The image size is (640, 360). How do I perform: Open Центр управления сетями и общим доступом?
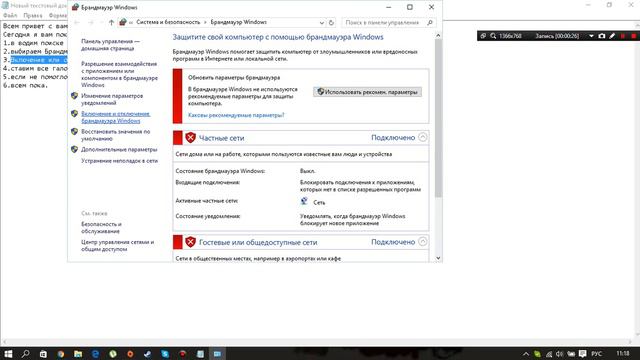click(118, 245)
